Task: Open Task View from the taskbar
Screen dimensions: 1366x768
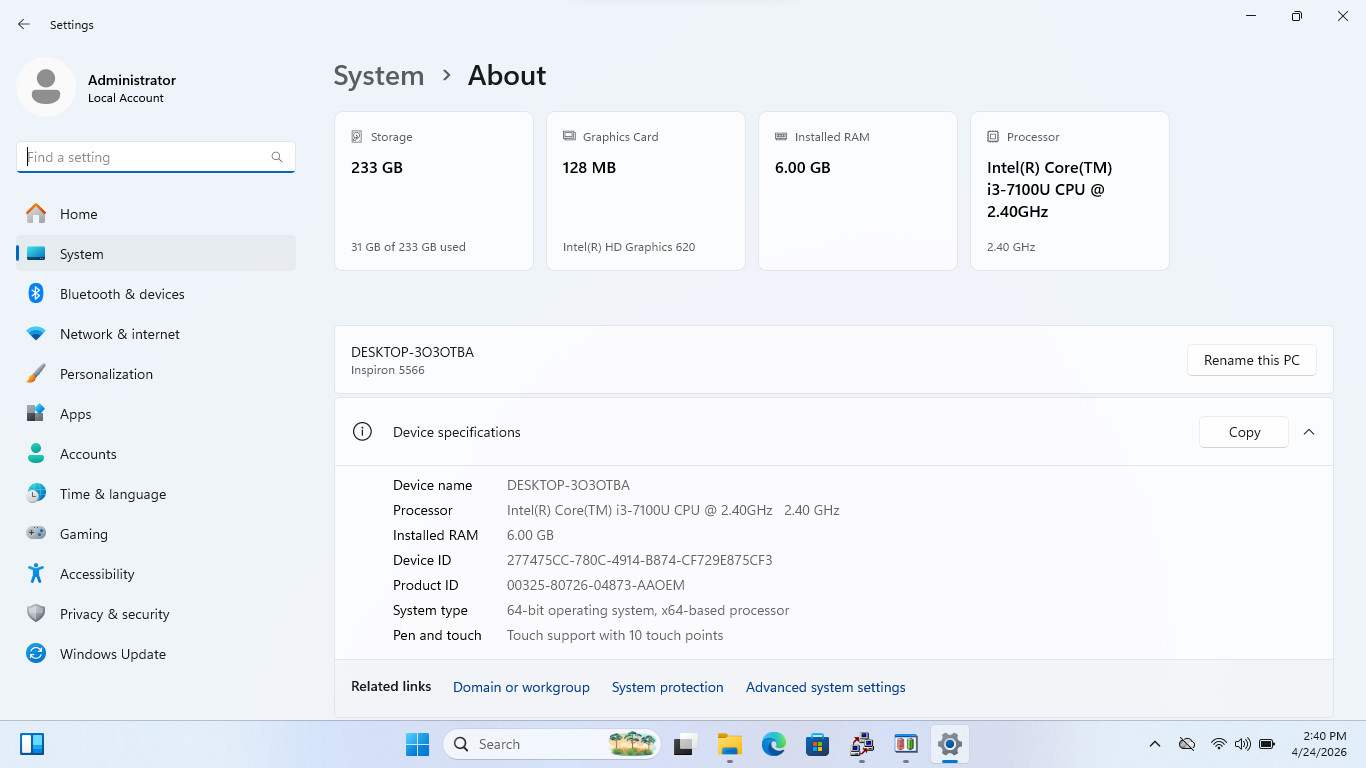Action: point(685,744)
